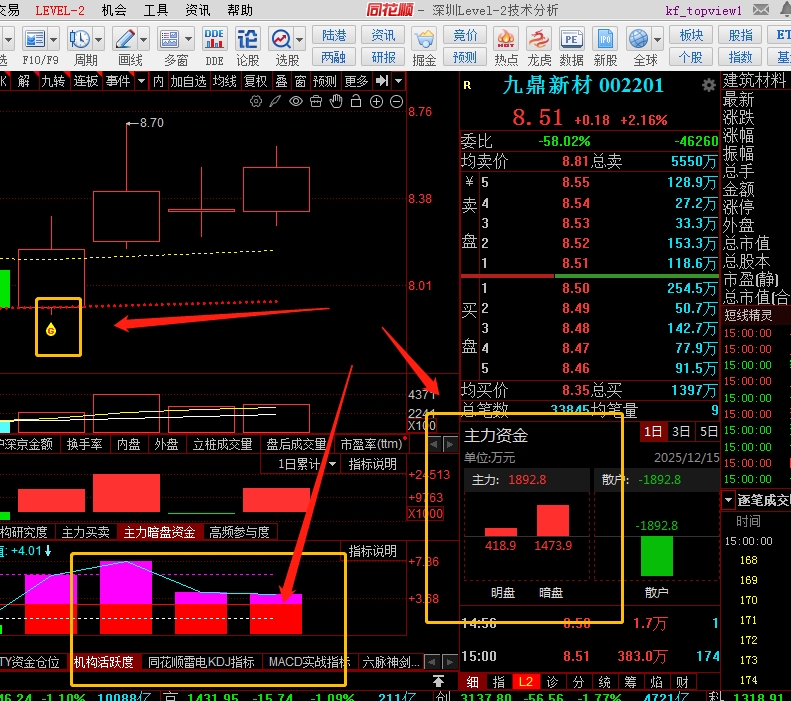
Task: Click the 两融 button
Action: coord(333,57)
